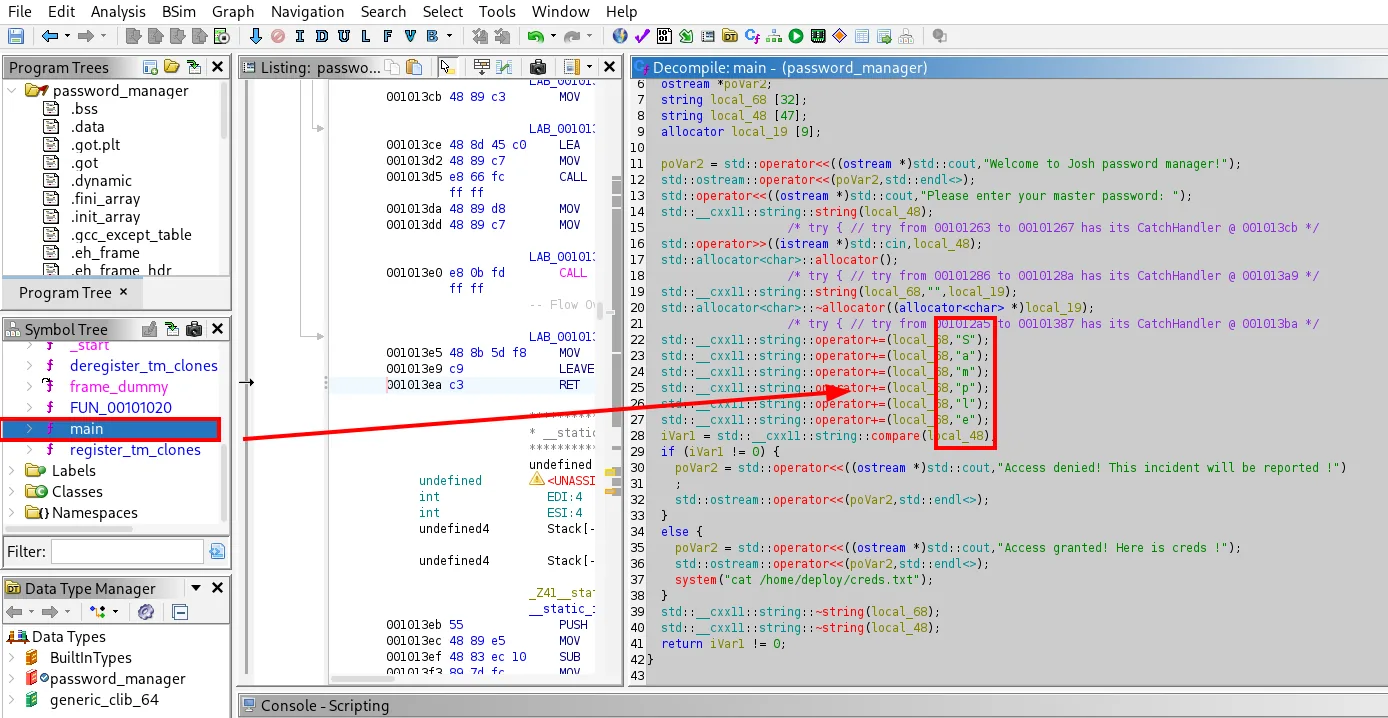This screenshot has height=718, width=1388.
Task: Expand the Labels folder in Symbol Tree
Action: (12, 470)
